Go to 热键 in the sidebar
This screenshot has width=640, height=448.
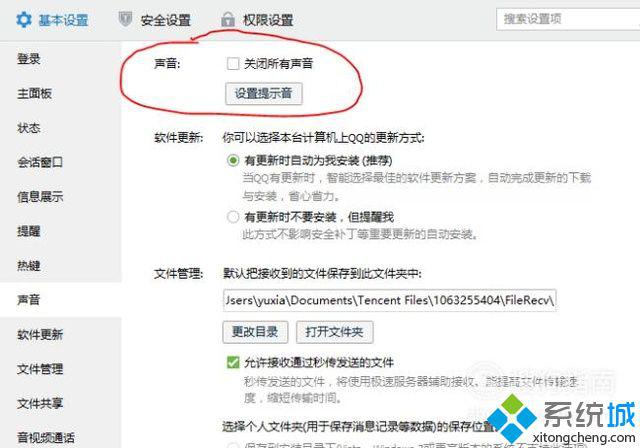(x=29, y=266)
